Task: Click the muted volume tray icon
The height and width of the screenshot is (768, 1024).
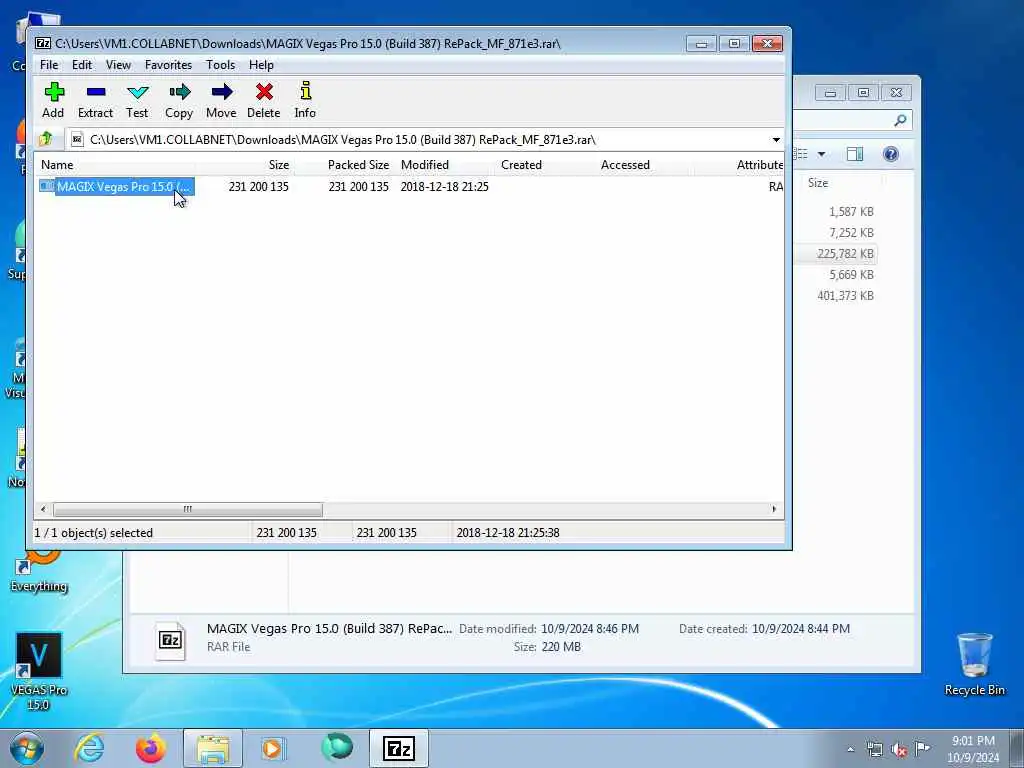Action: [899, 749]
